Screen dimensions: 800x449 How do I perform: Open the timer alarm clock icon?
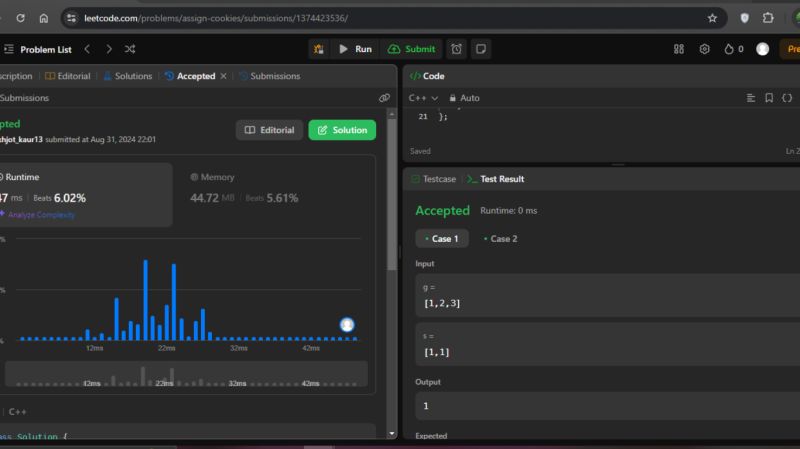[456, 49]
